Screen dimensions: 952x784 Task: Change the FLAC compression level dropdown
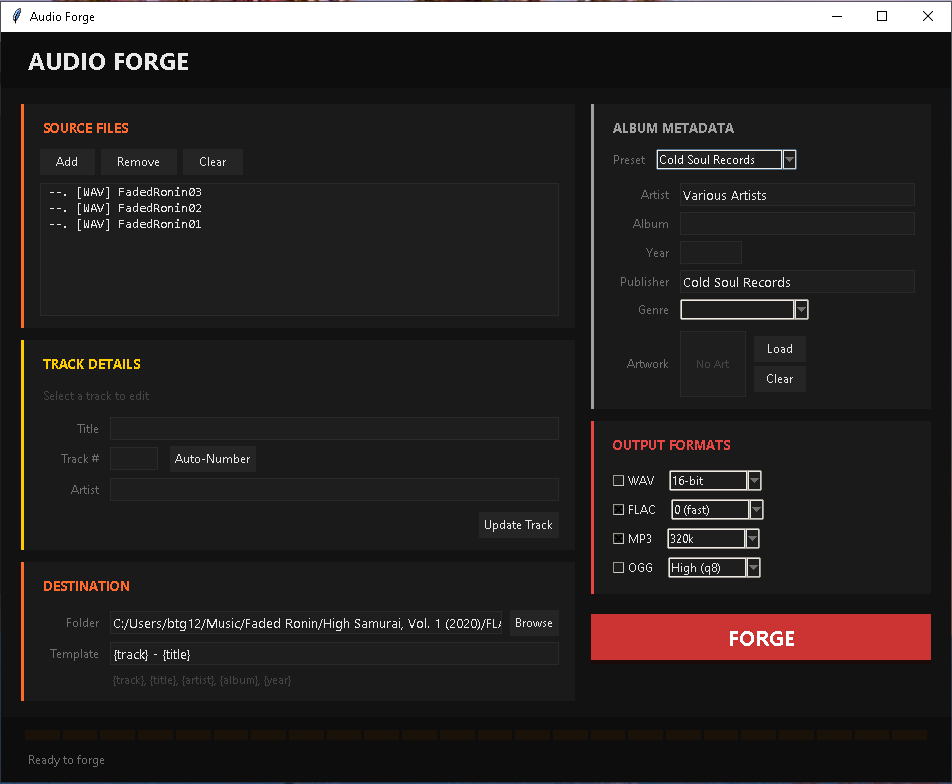tap(756, 509)
